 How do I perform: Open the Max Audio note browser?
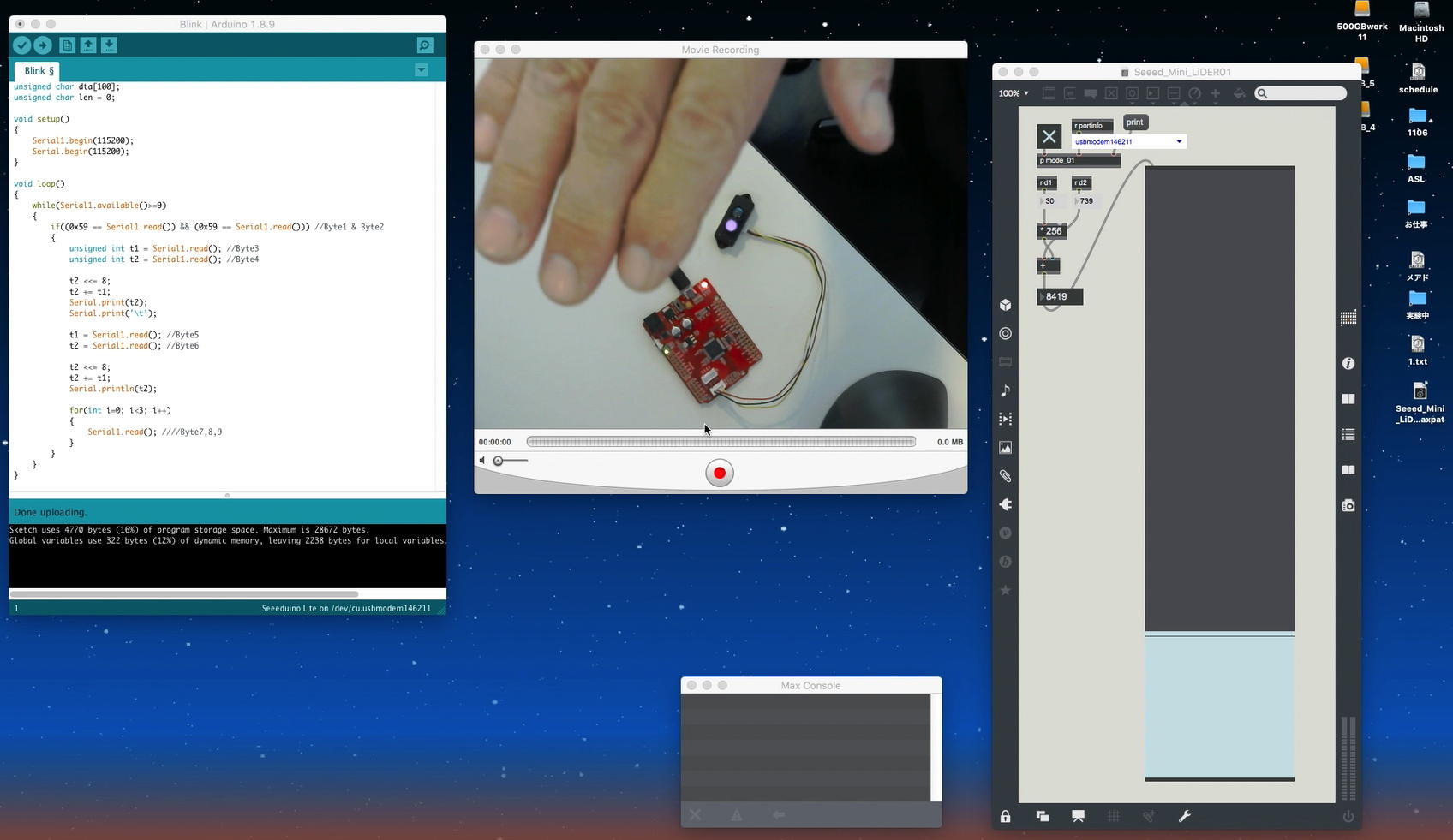tap(1006, 390)
